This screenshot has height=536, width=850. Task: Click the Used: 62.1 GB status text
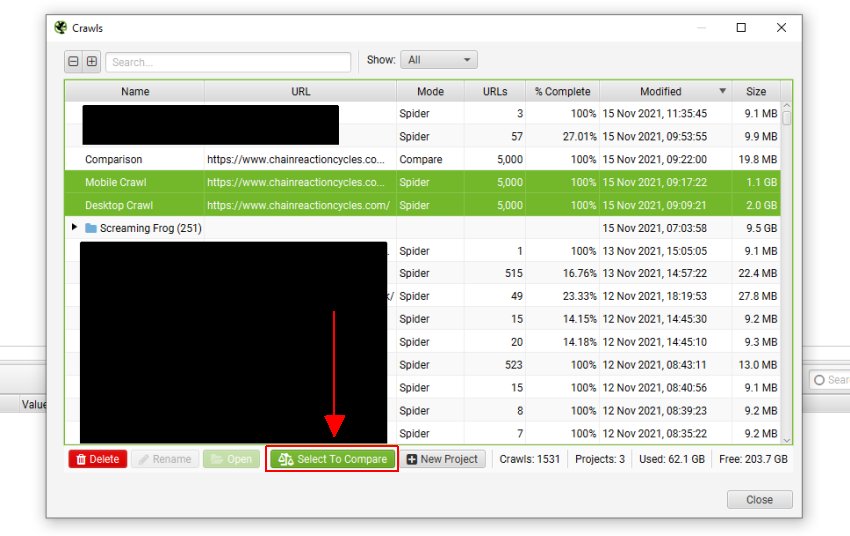coord(672,459)
